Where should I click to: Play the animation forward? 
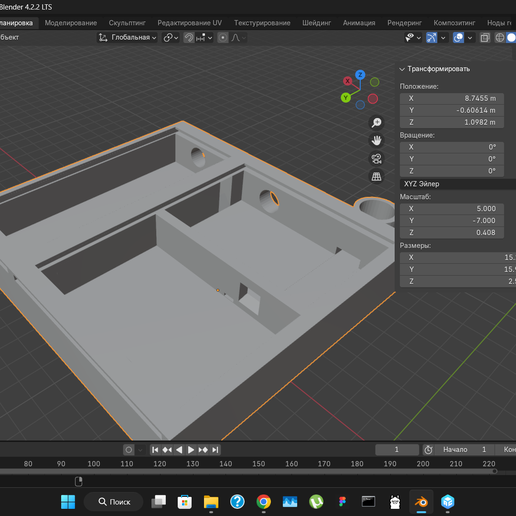coord(191,450)
